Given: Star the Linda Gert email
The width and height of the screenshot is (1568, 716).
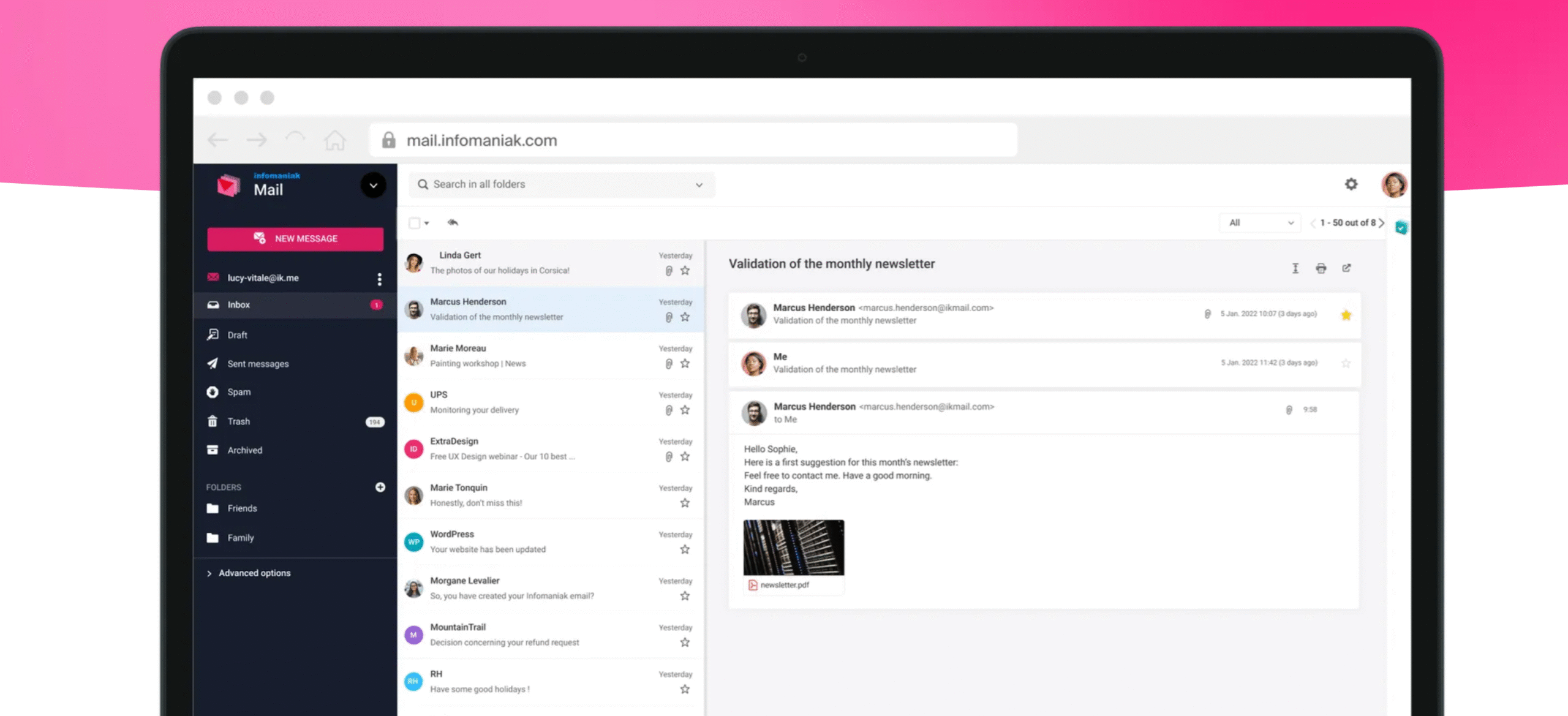Looking at the screenshot, I should point(685,271).
